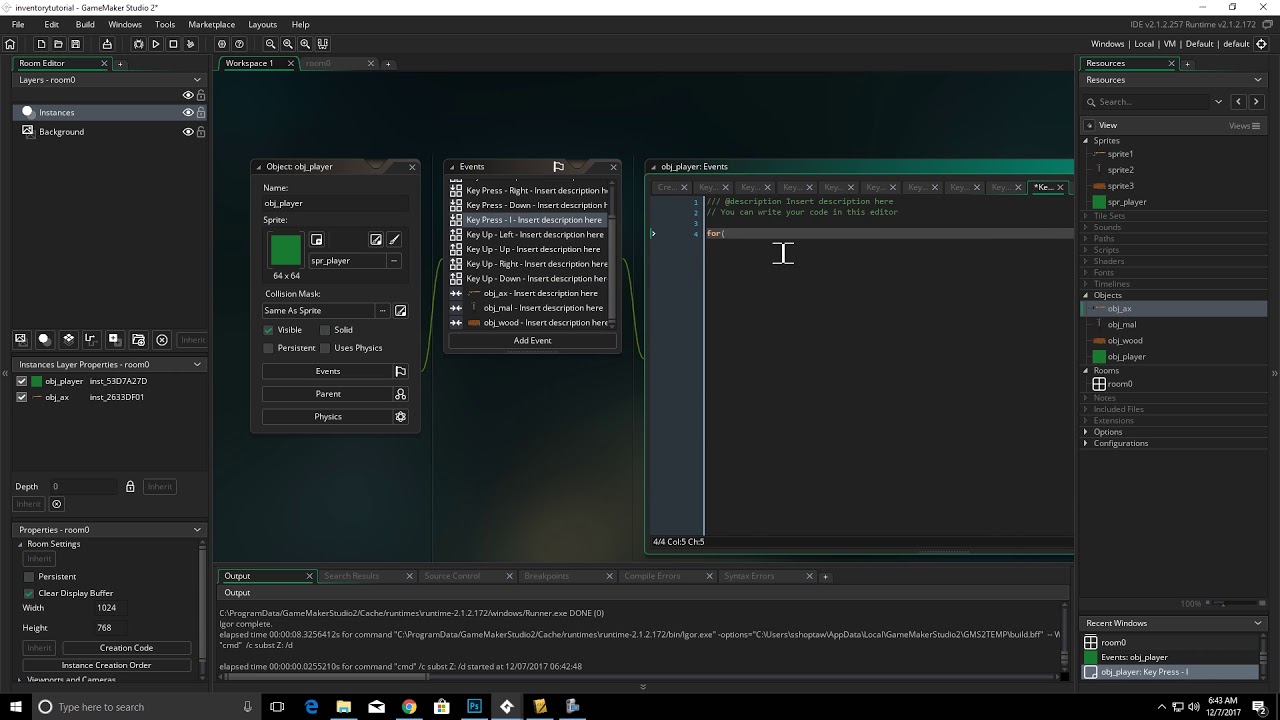Image resolution: width=1280 pixels, height=720 pixels.
Task: Edit the collision mask icon
Action: [401, 311]
